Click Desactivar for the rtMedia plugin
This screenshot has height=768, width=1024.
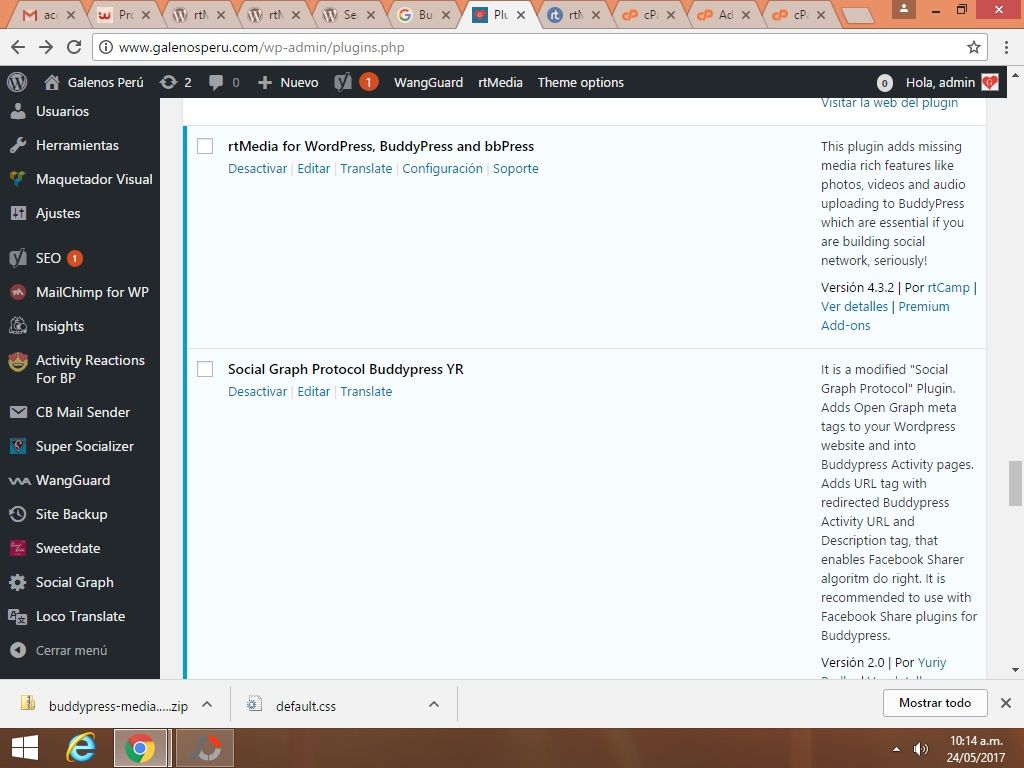(257, 168)
